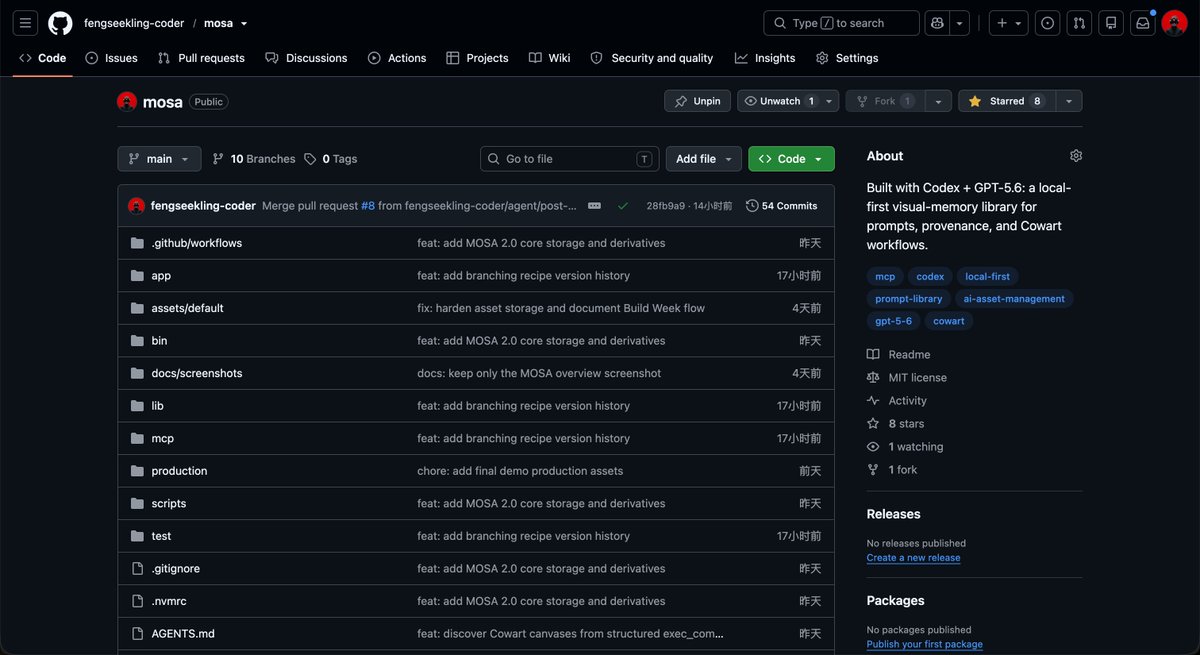Open the 54 Commits history
The height and width of the screenshot is (655, 1200).
tap(782, 205)
